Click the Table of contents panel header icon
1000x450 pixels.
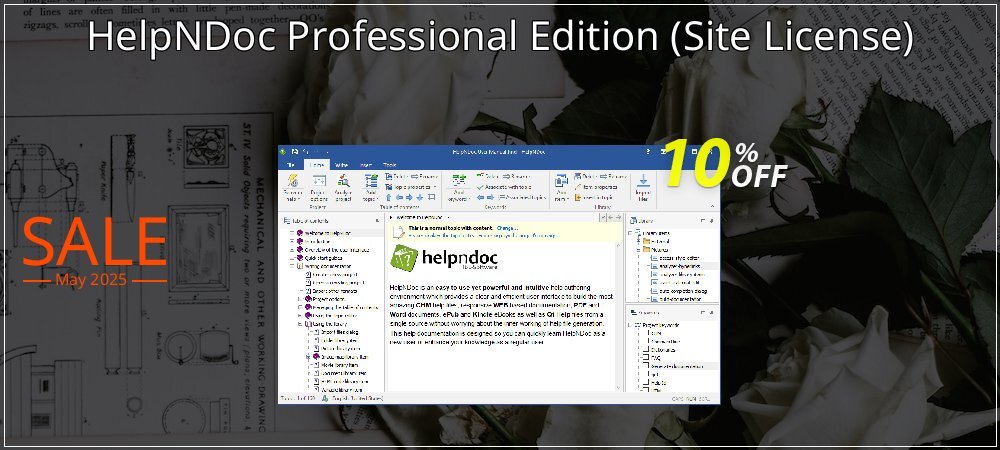[x=286, y=221]
